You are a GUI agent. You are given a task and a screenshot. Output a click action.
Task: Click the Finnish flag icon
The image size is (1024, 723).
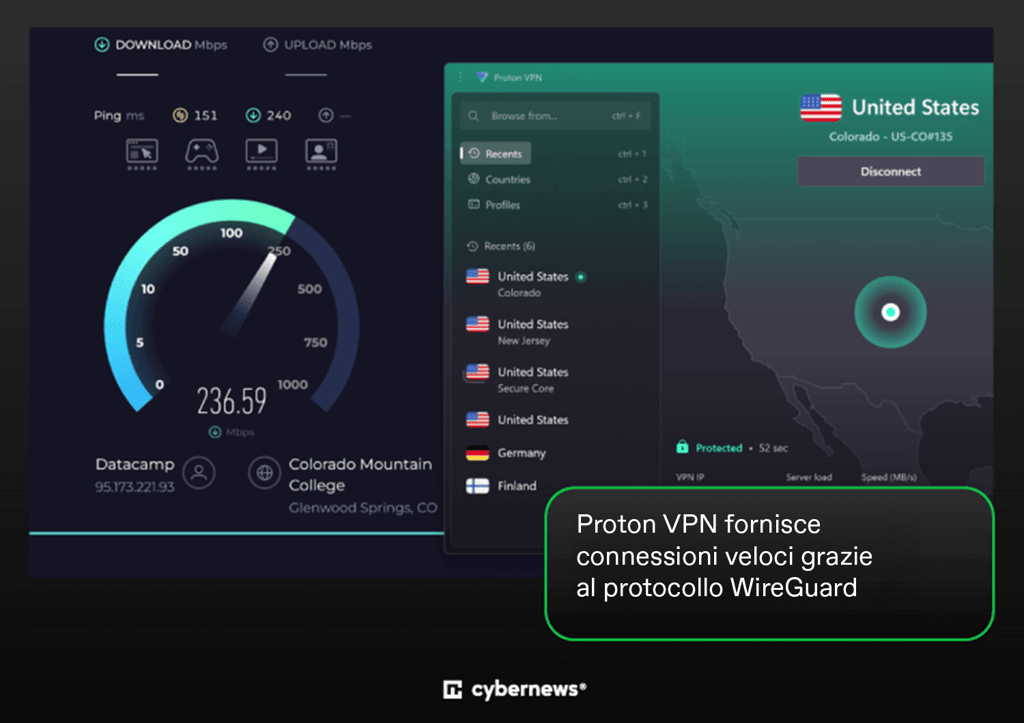(477, 486)
